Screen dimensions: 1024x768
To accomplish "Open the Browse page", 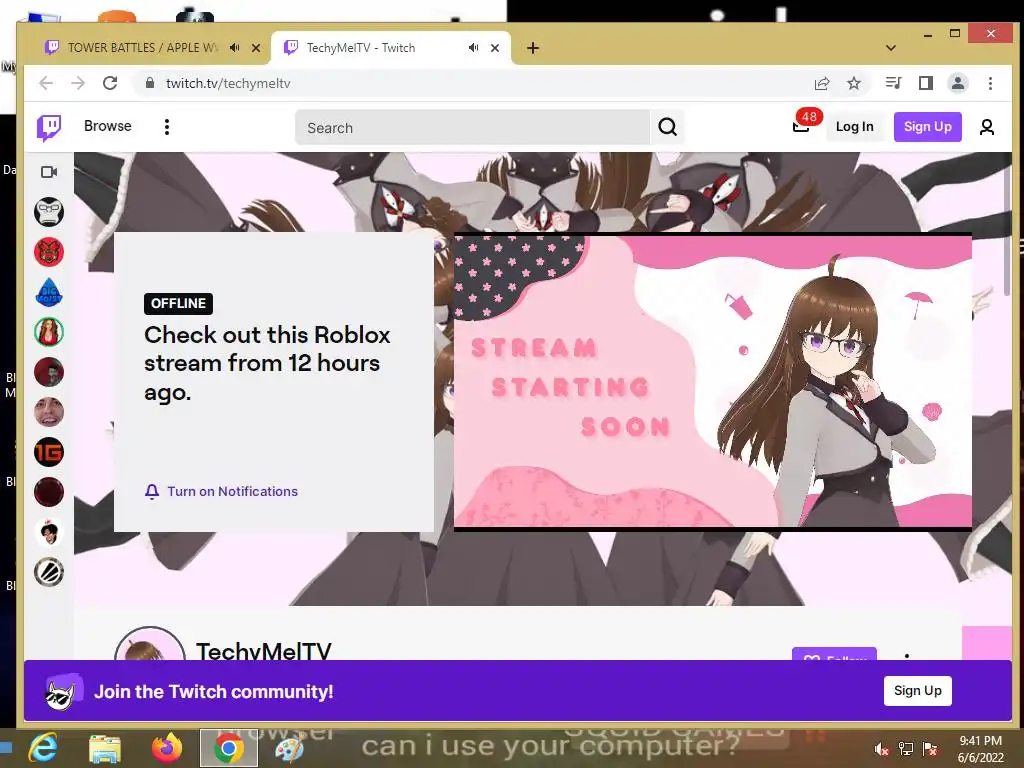I will click(x=108, y=126).
